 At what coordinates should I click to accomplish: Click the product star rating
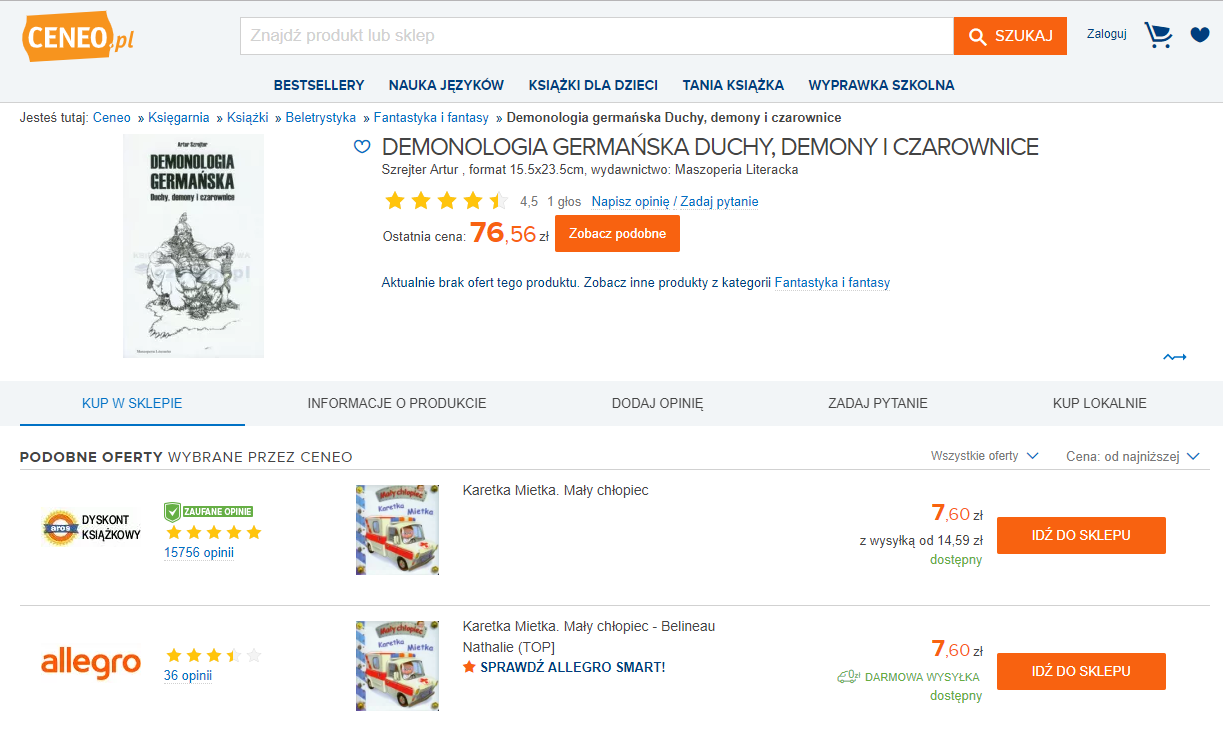point(446,201)
